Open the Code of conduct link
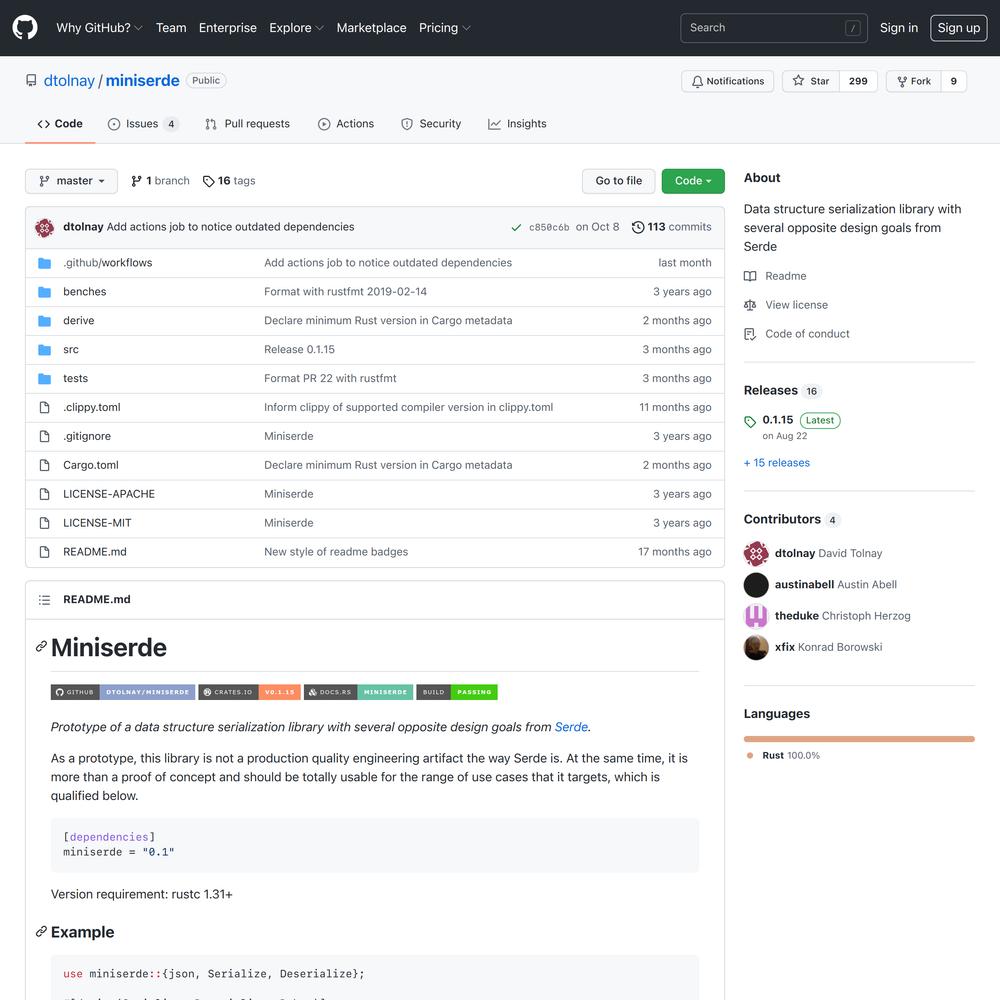Viewport: 1000px width, 1000px height. (797, 334)
